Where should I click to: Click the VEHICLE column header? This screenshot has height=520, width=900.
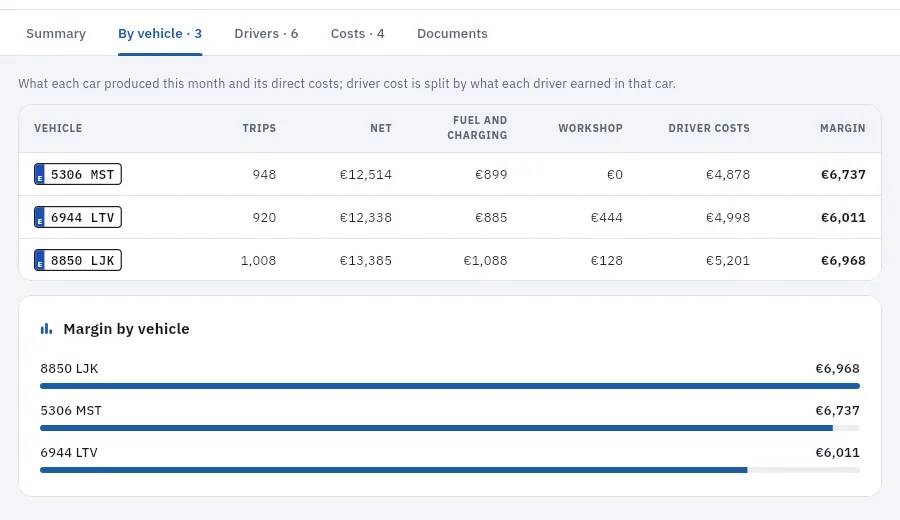point(58,128)
